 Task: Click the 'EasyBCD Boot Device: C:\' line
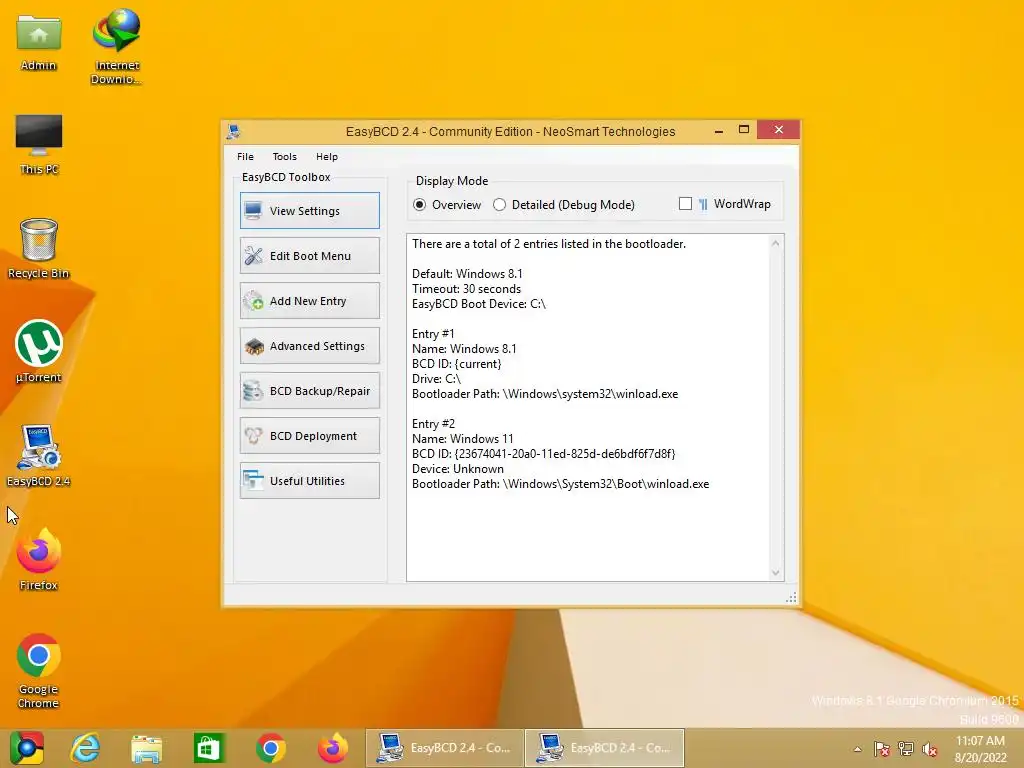(479, 304)
